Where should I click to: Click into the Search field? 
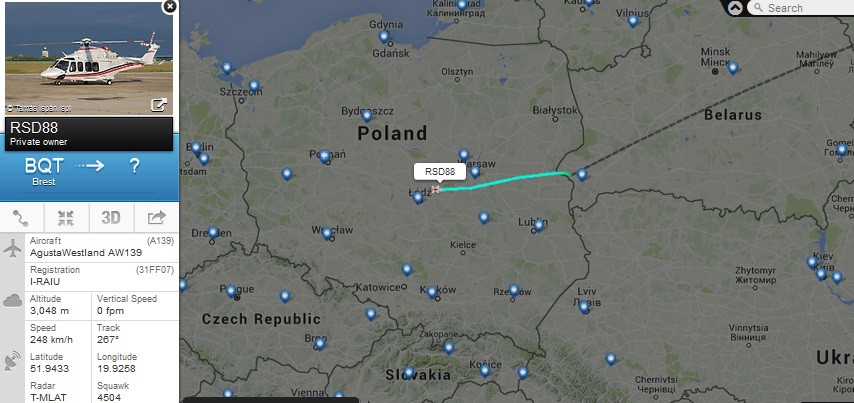[801, 8]
